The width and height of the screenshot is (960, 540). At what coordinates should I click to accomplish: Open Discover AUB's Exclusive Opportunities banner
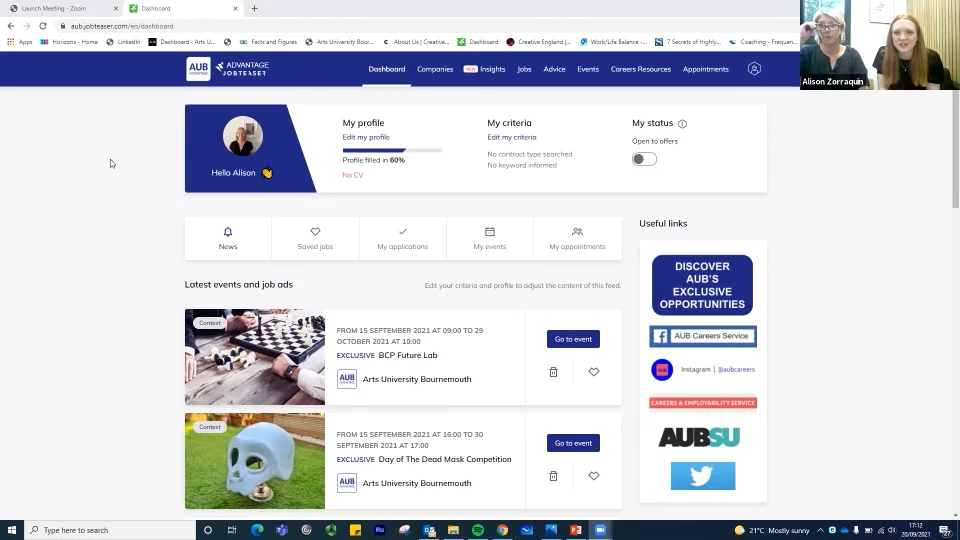click(x=702, y=285)
